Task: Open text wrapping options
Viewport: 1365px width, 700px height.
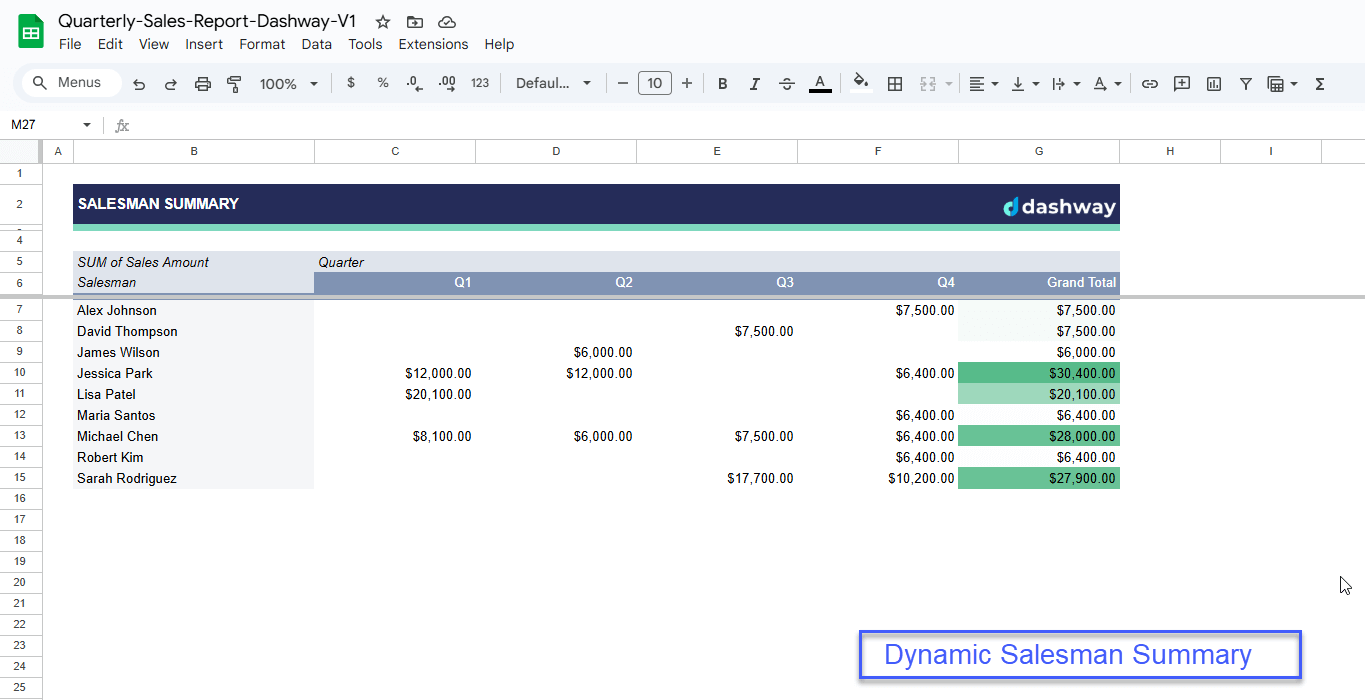Action: click(x=1066, y=84)
